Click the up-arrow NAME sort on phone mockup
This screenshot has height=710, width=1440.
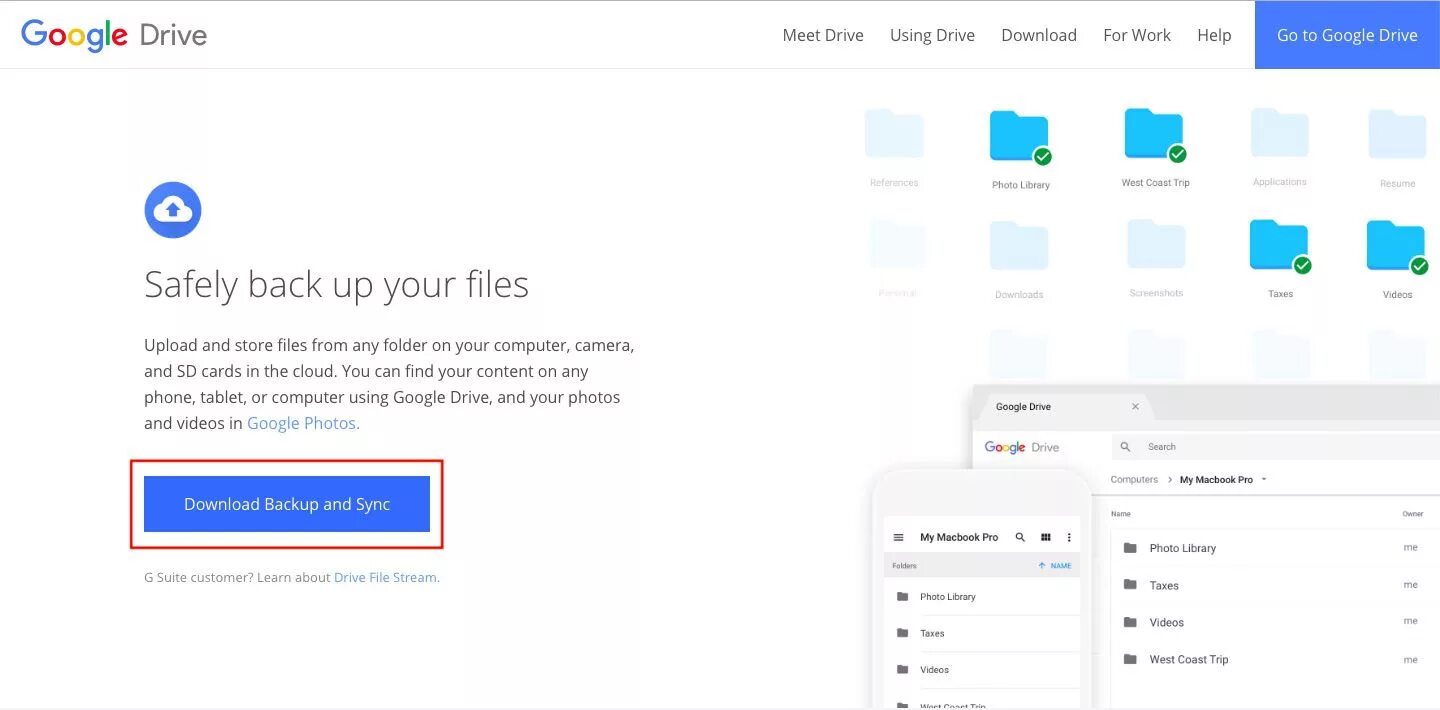(1054, 566)
